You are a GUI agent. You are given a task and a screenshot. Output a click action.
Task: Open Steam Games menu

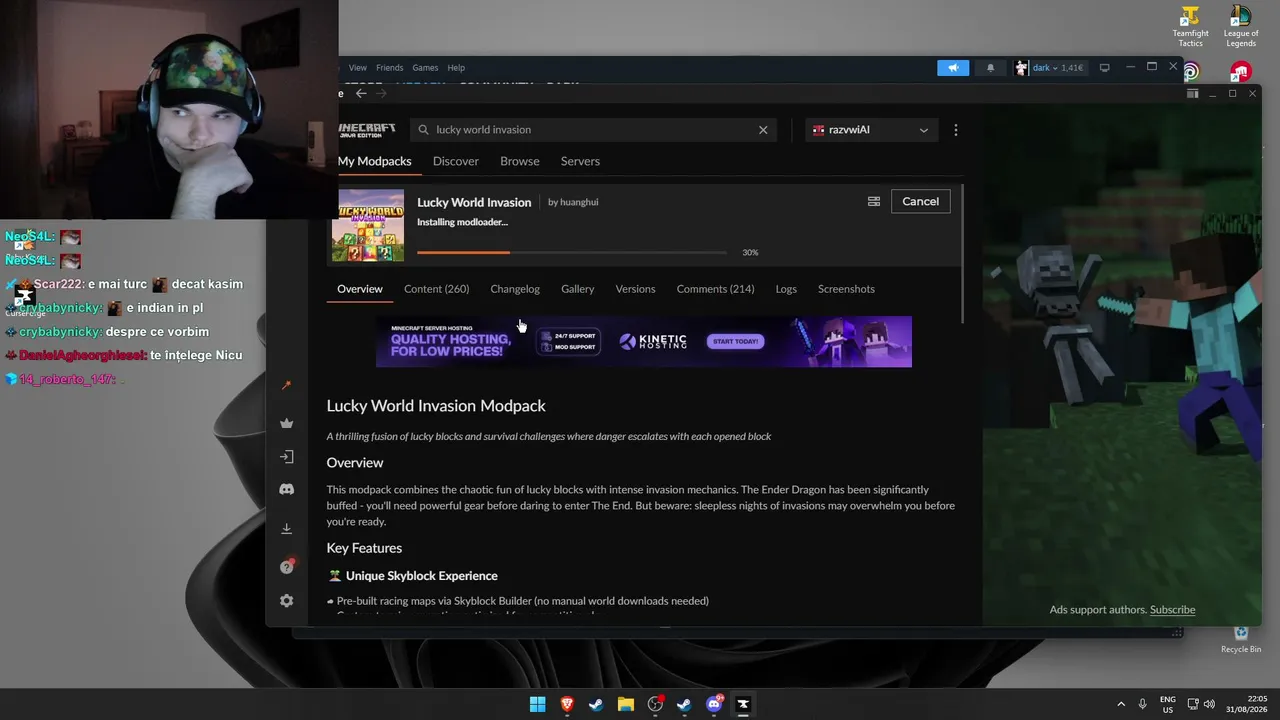(x=425, y=68)
